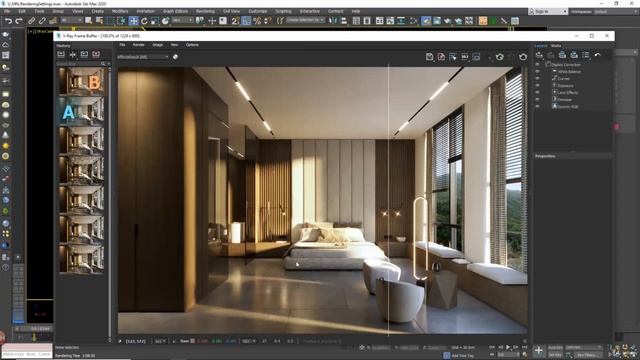
Task: Toggle visibility of Denoiser layer
Action: (537, 99)
